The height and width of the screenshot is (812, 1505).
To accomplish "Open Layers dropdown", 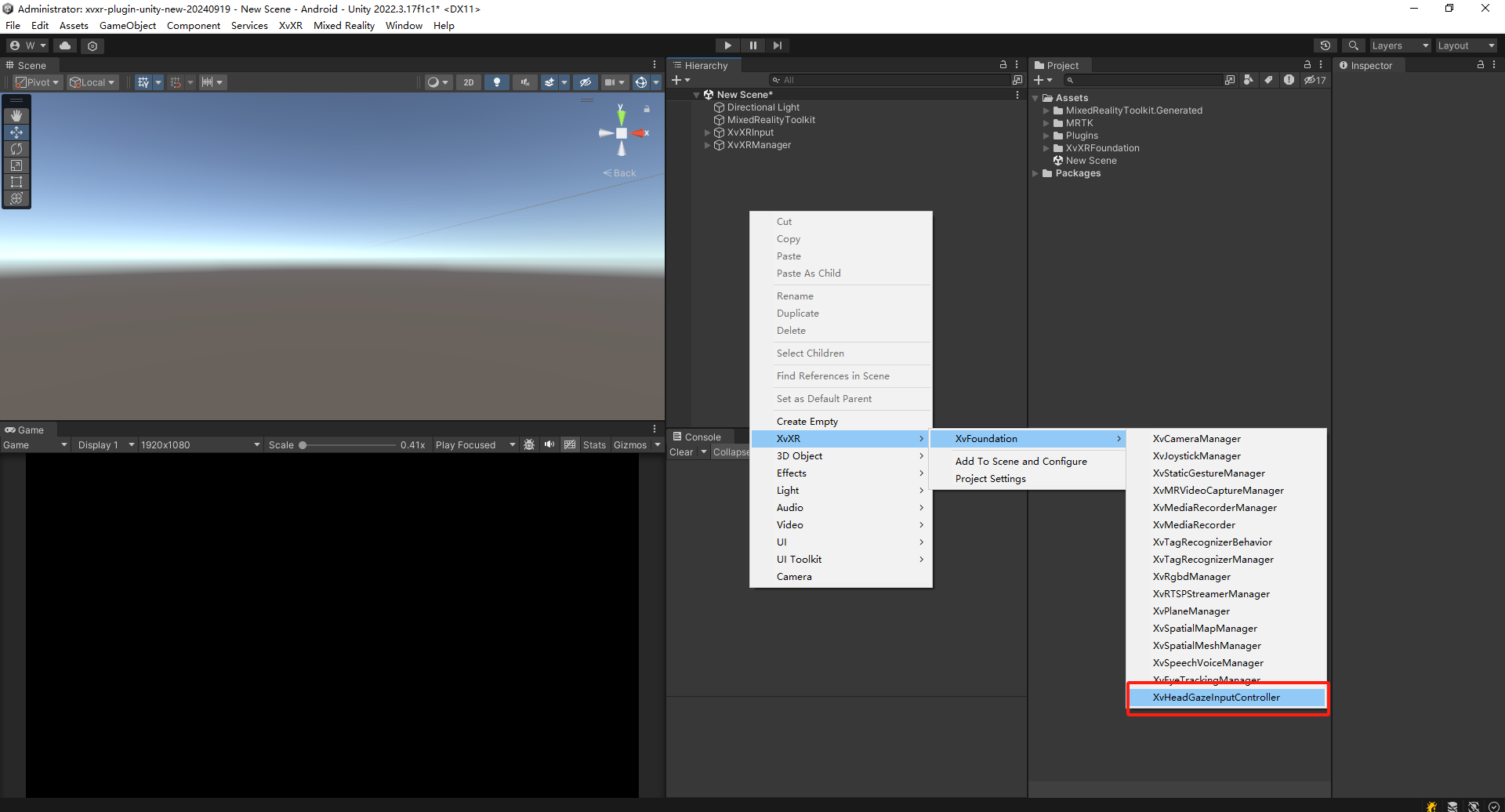I will coord(1400,45).
